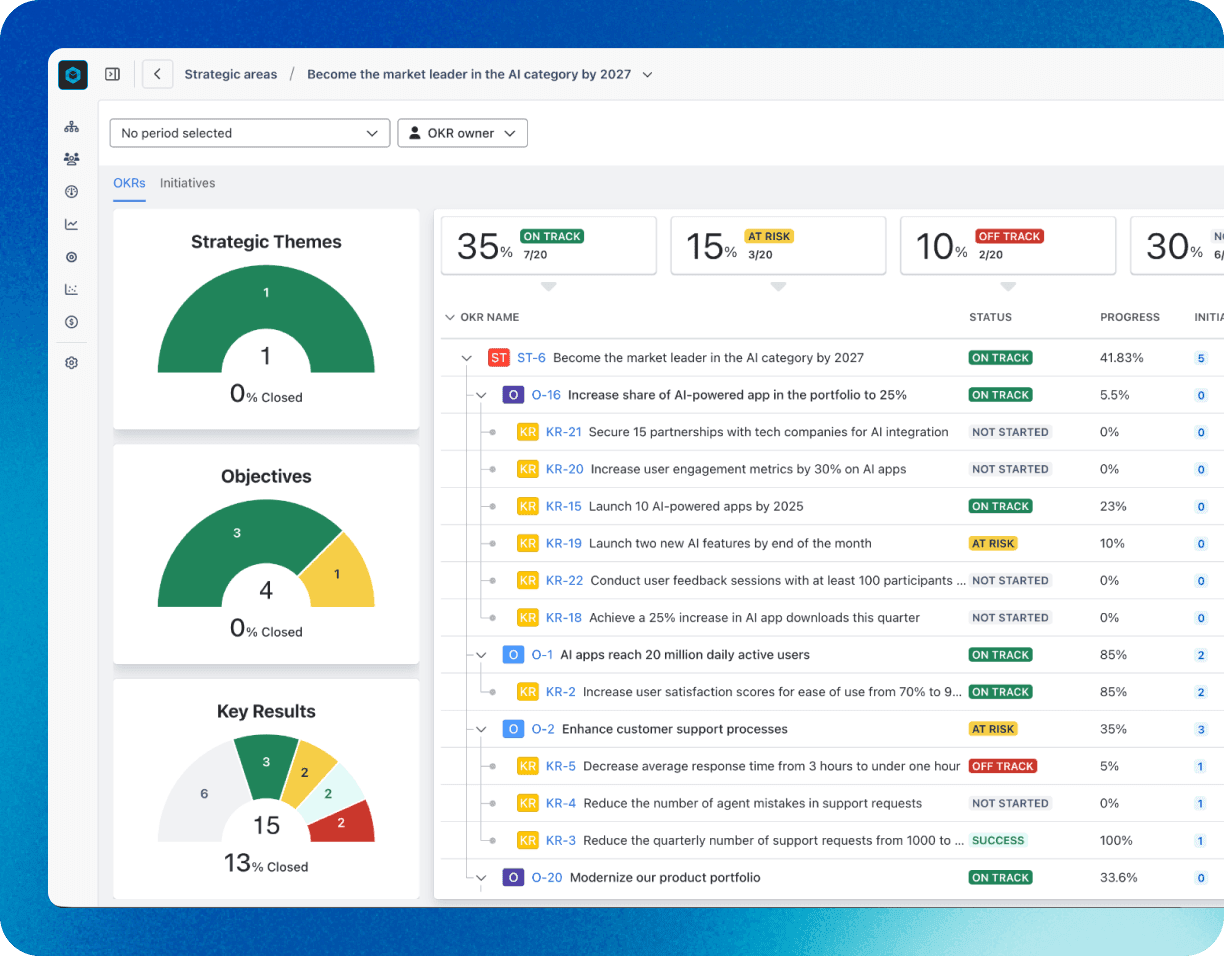Collapse the O-20 objective row
1224x956 pixels.
tap(481, 877)
